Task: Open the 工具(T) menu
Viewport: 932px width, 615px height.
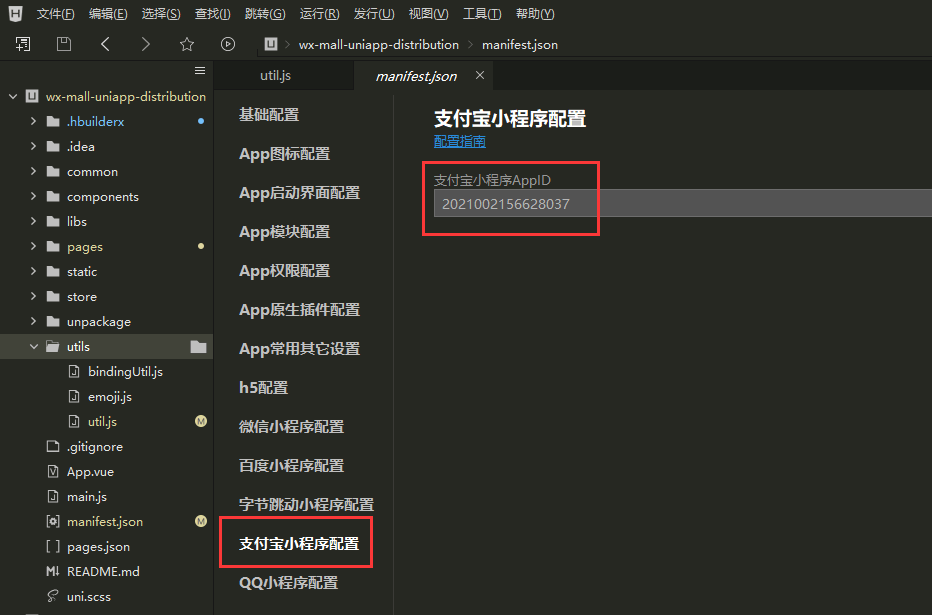Action: click(482, 13)
